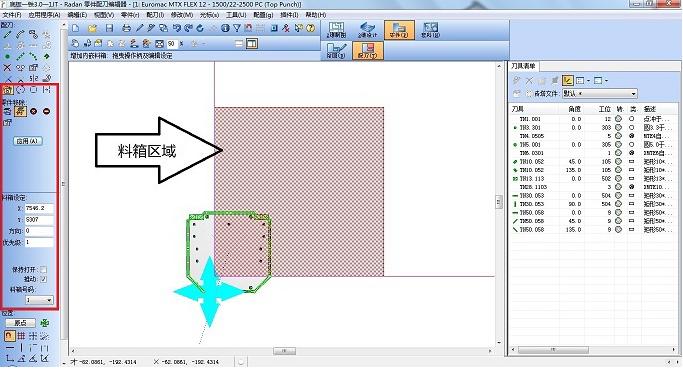Click the floppy disk save icon
The height and width of the screenshot is (369, 683).
point(109,28)
